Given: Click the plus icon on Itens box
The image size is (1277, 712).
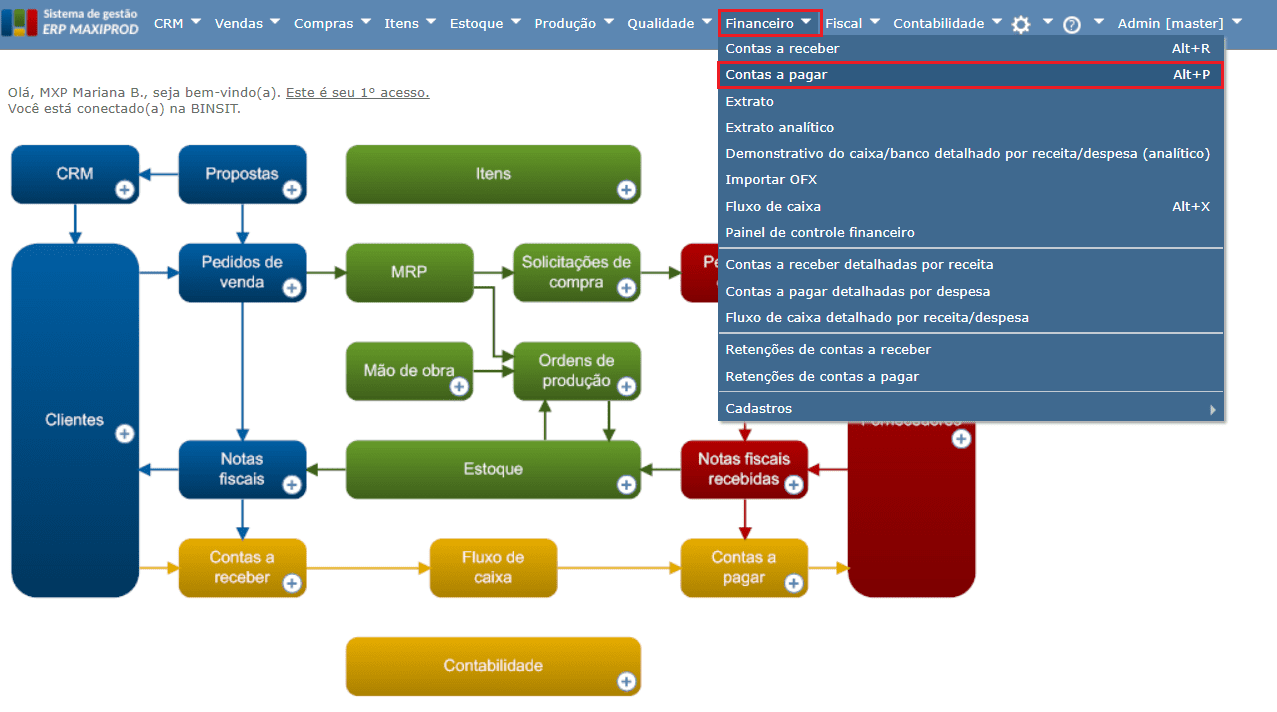Looking at the screenshot, I should (x=626, y=189).
